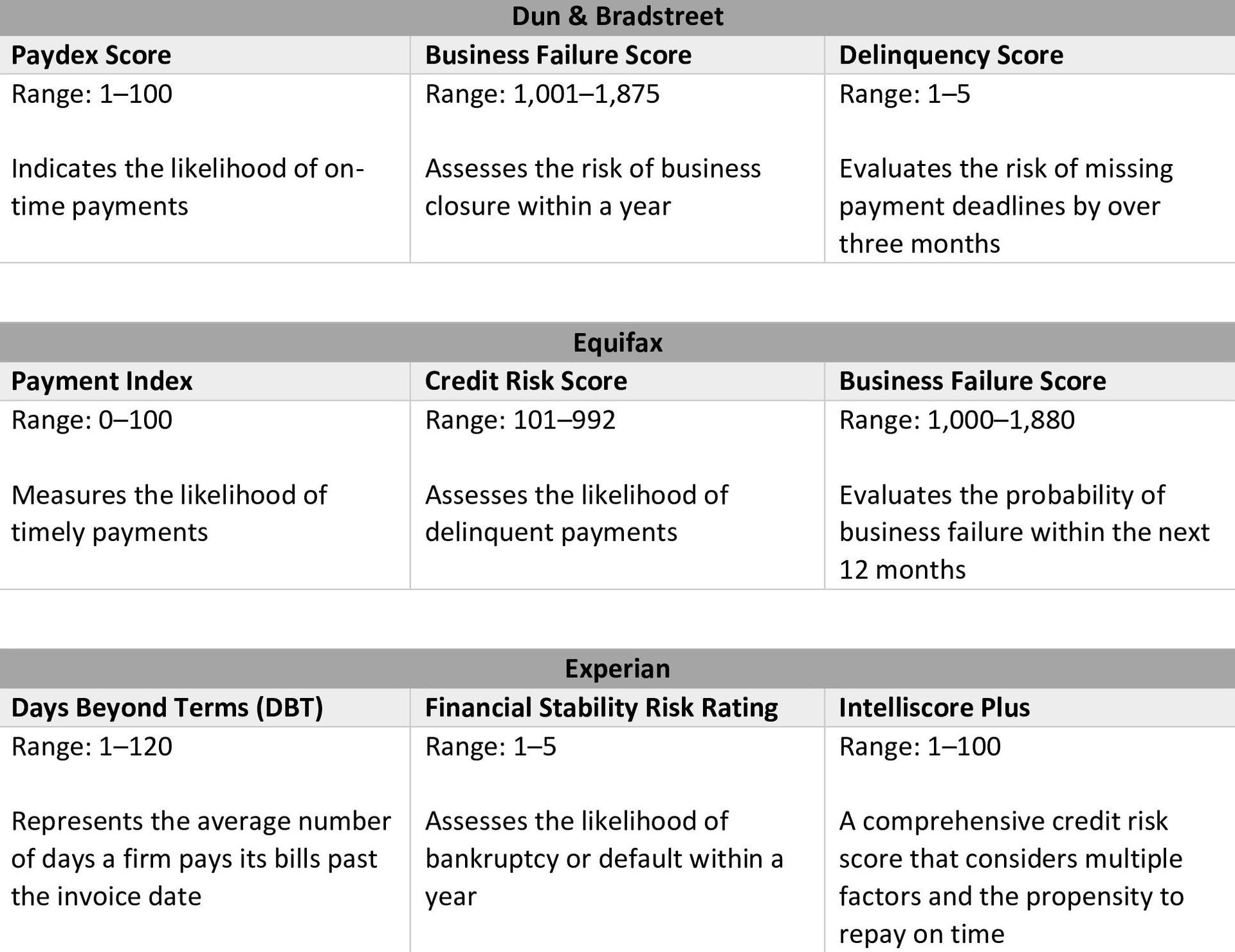Select the Paydex Score column heading
This screenshot has width=1235, height=952.
coord(91,55)
